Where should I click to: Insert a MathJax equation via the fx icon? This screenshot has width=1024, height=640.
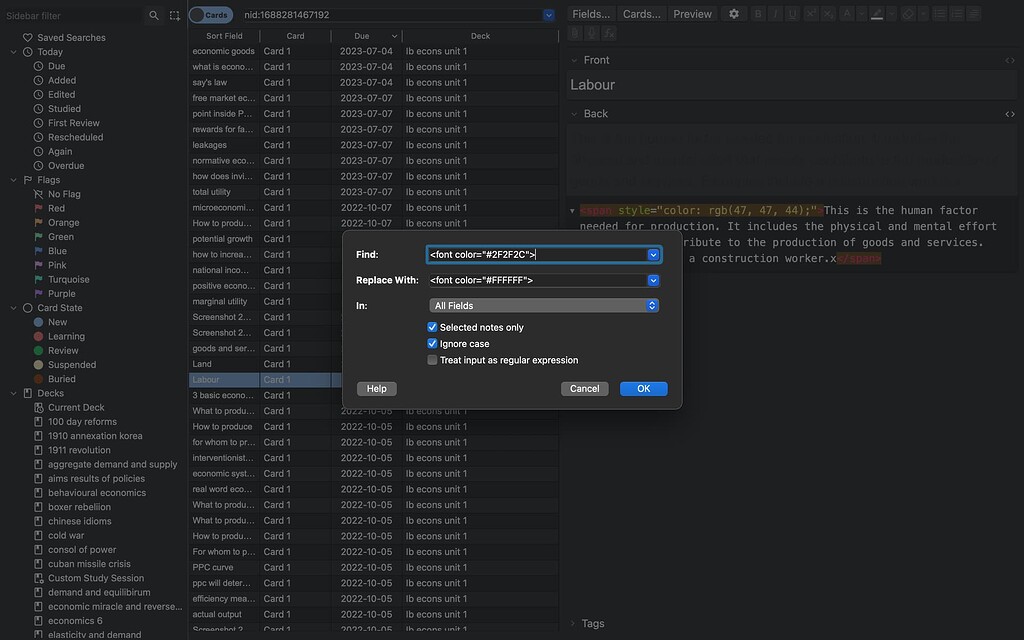pos(609,32)
